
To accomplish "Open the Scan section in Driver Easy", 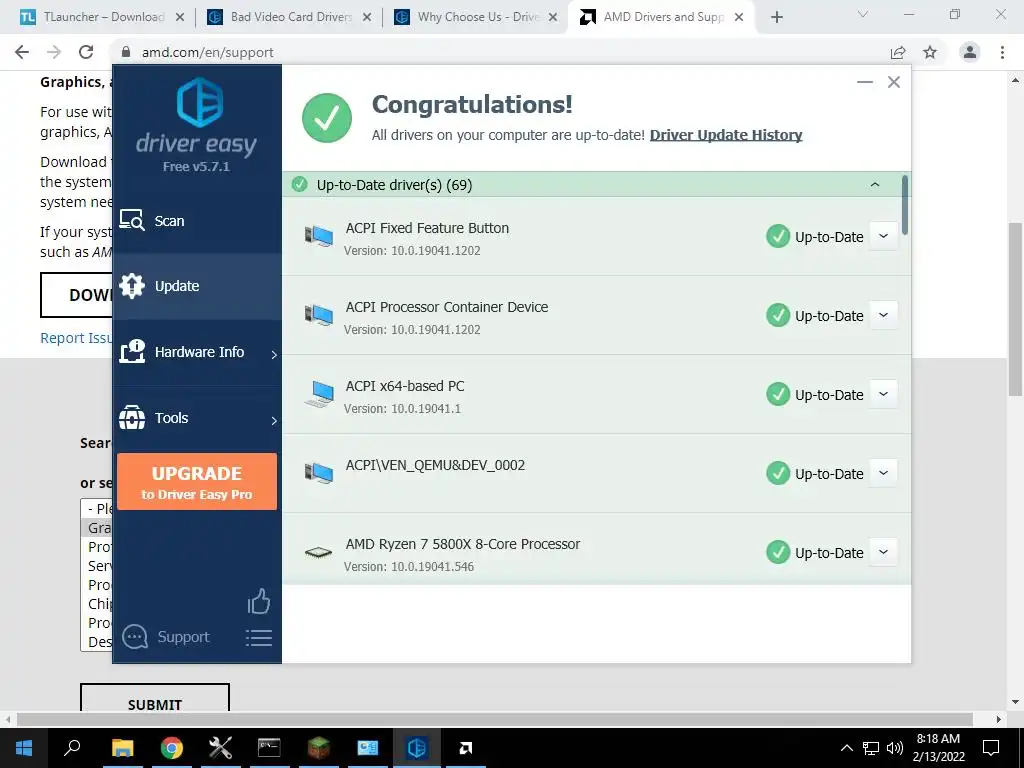I will click(197, 221).
